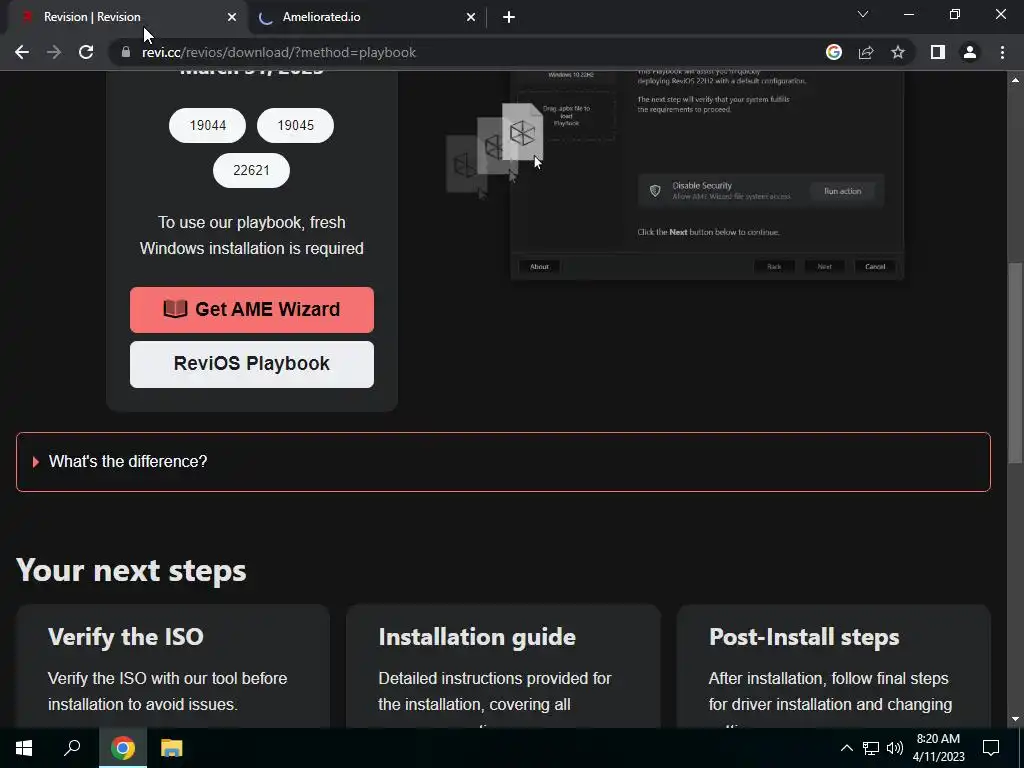Viewport: 1024px width, 768px height.
Task: View site info via padlock icon
Action: [x=125, y=52]
